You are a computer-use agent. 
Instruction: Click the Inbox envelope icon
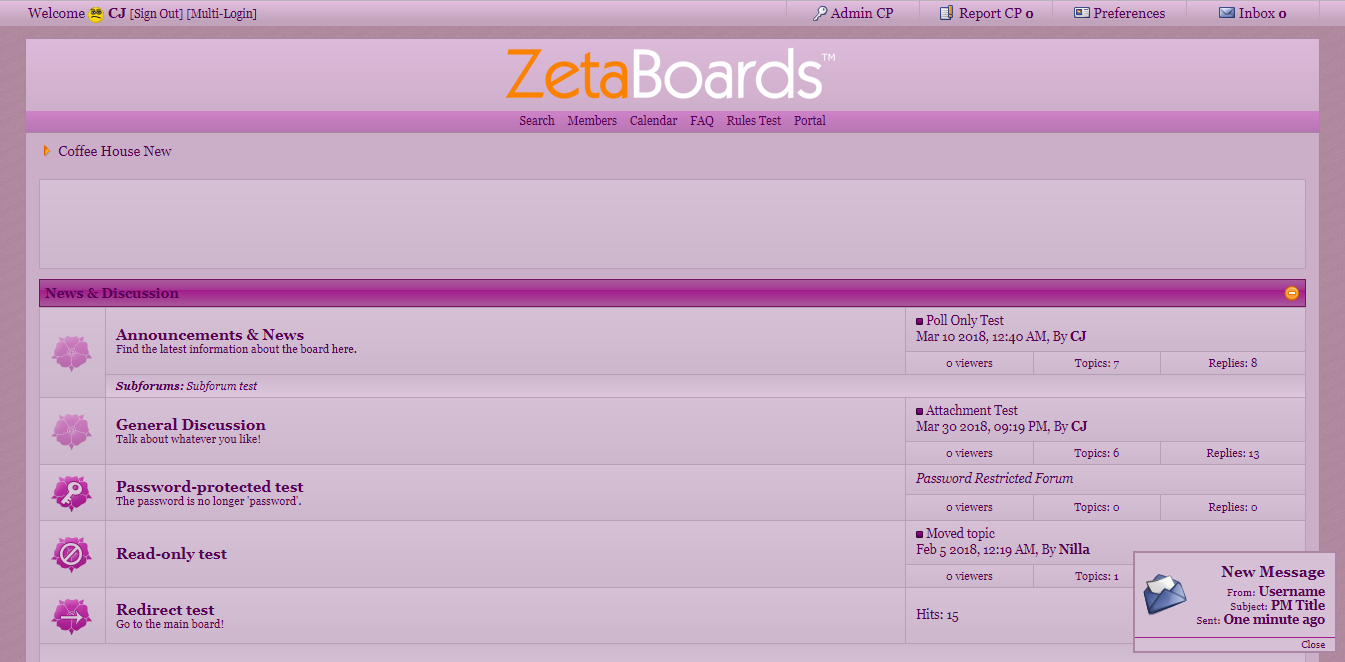[x=1227, y=13]
